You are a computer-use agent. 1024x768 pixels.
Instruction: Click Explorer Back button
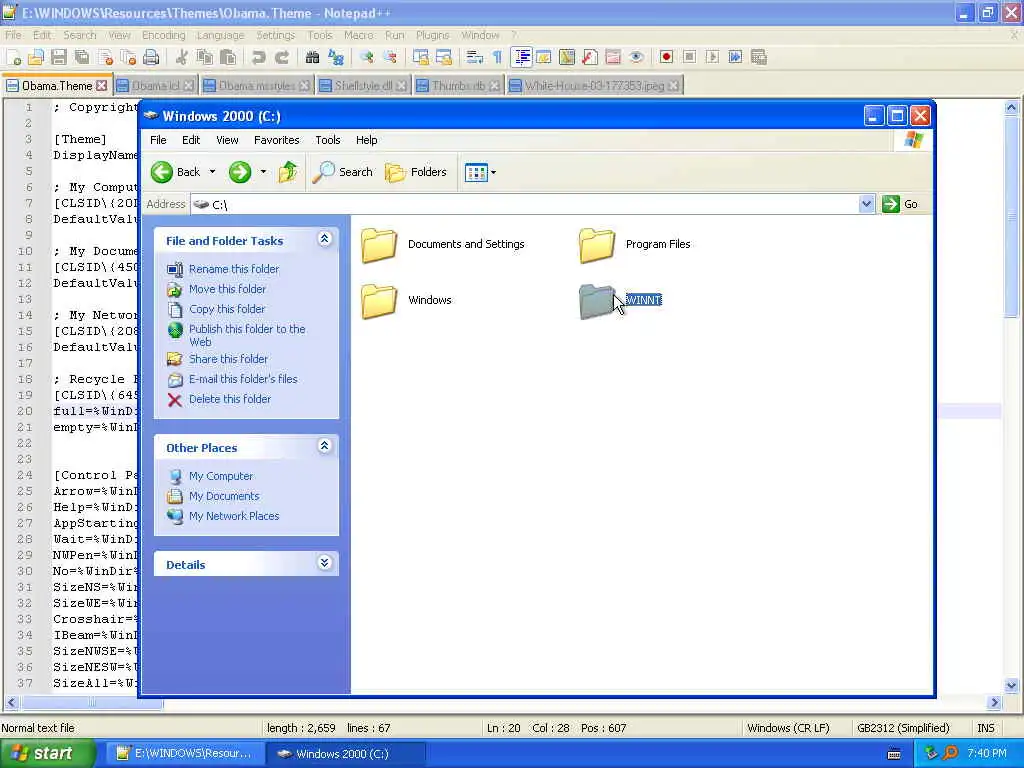point(176,172)
